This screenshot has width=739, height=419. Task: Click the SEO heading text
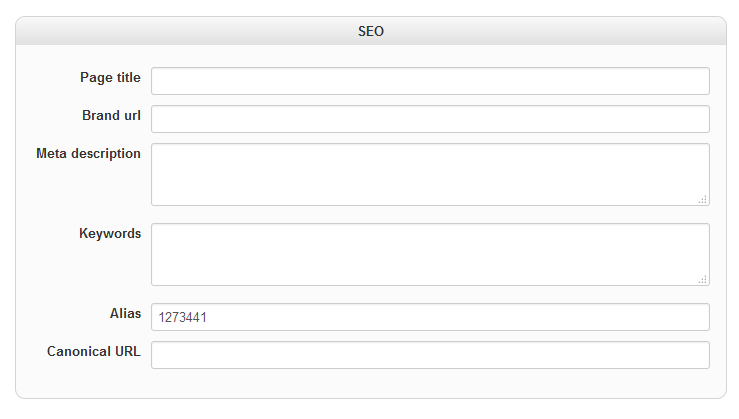coord(371,31)
